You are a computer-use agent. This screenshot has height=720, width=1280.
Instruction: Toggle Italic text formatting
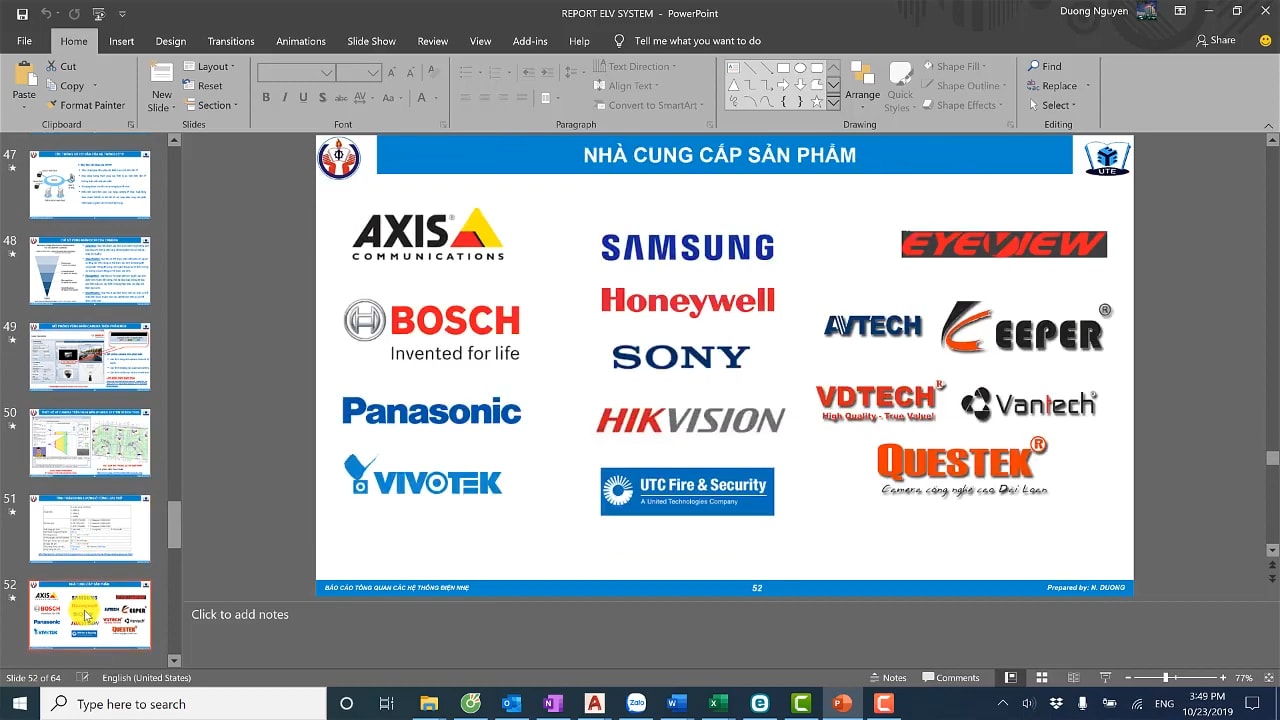point(285,98)
